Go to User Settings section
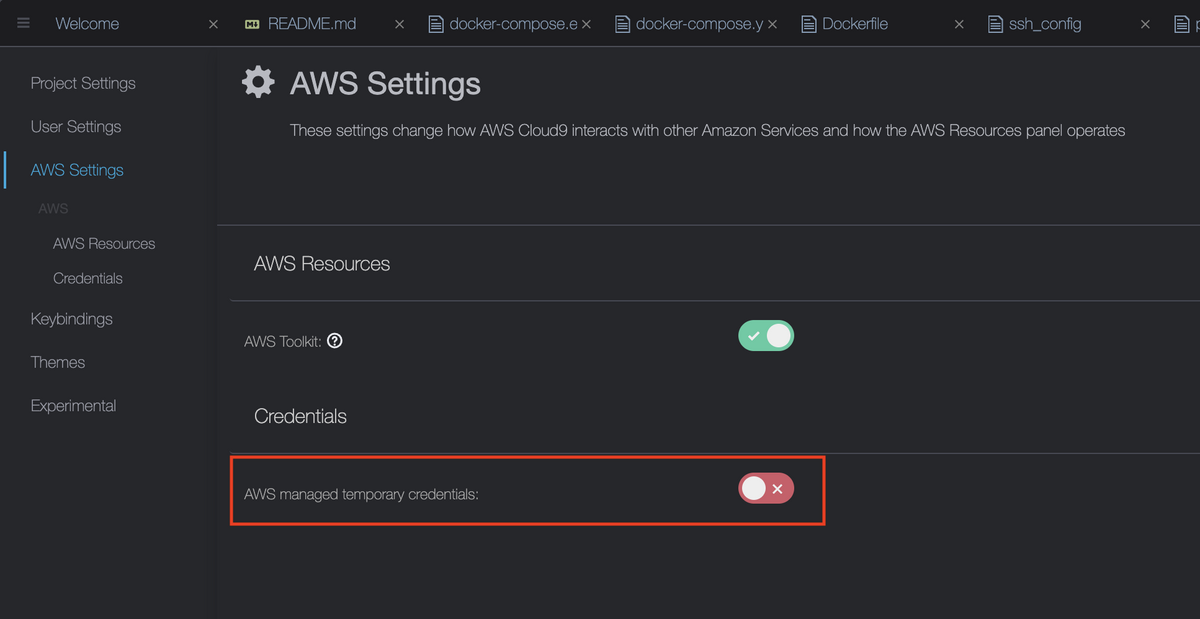The image size is (1200, 619). 76,127
